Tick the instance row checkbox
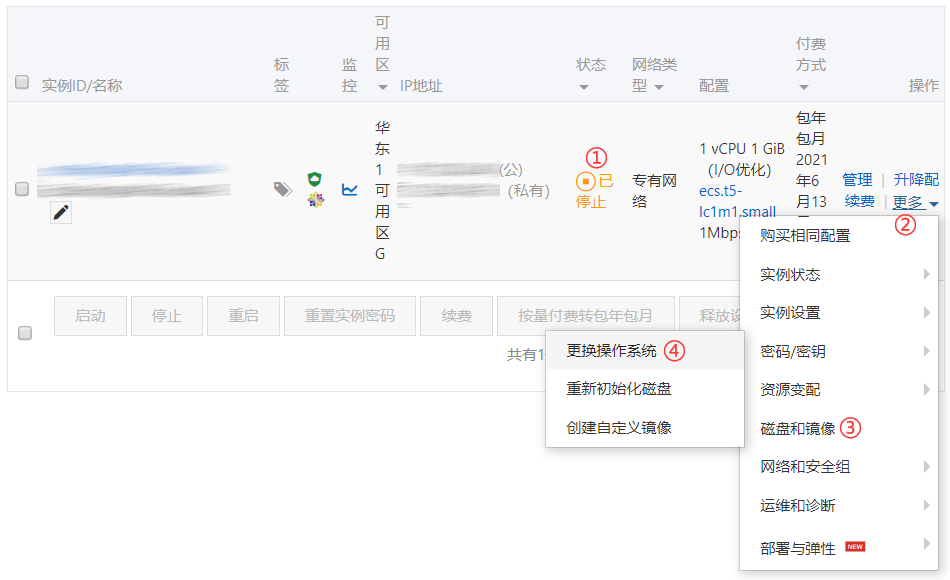950x580 pixels. click(22, 188)
